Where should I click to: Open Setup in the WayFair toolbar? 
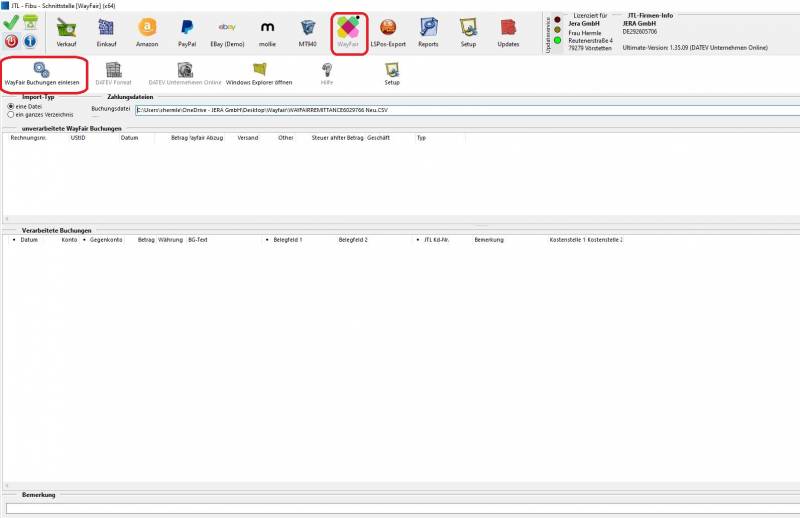pos(392,73)
